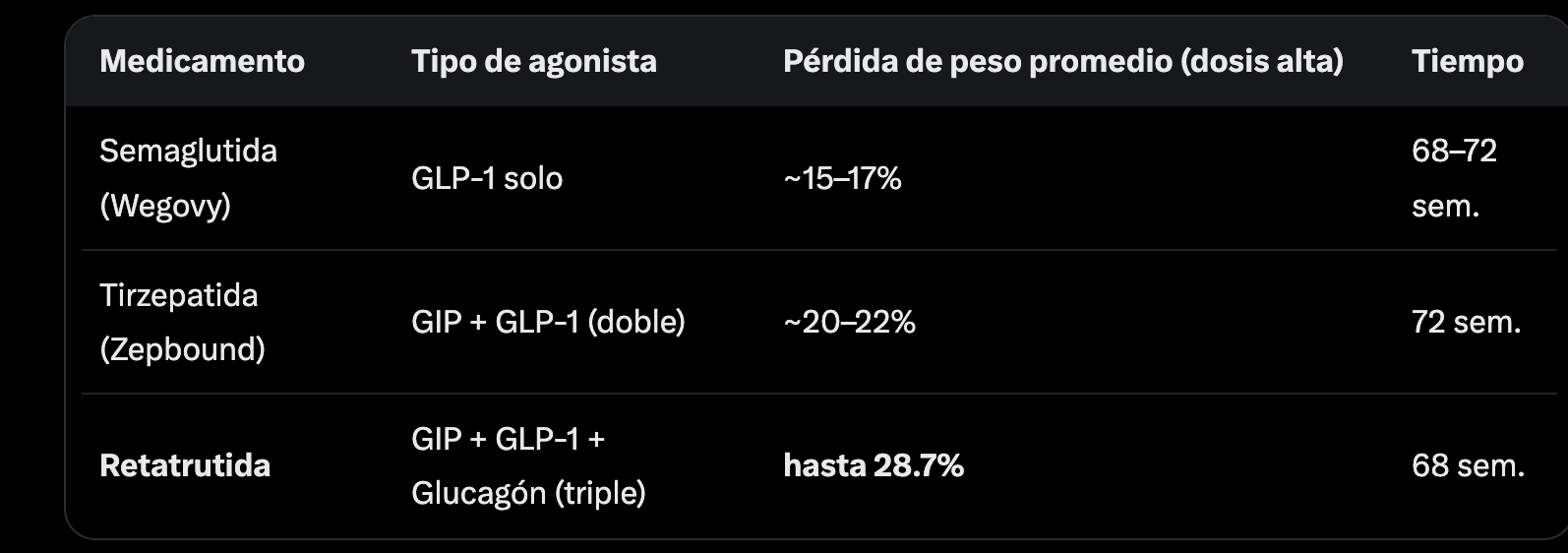Click the bold Retatrutida cell
Viewport: 1568px width, 553px height.
click(x=185, y=465)
